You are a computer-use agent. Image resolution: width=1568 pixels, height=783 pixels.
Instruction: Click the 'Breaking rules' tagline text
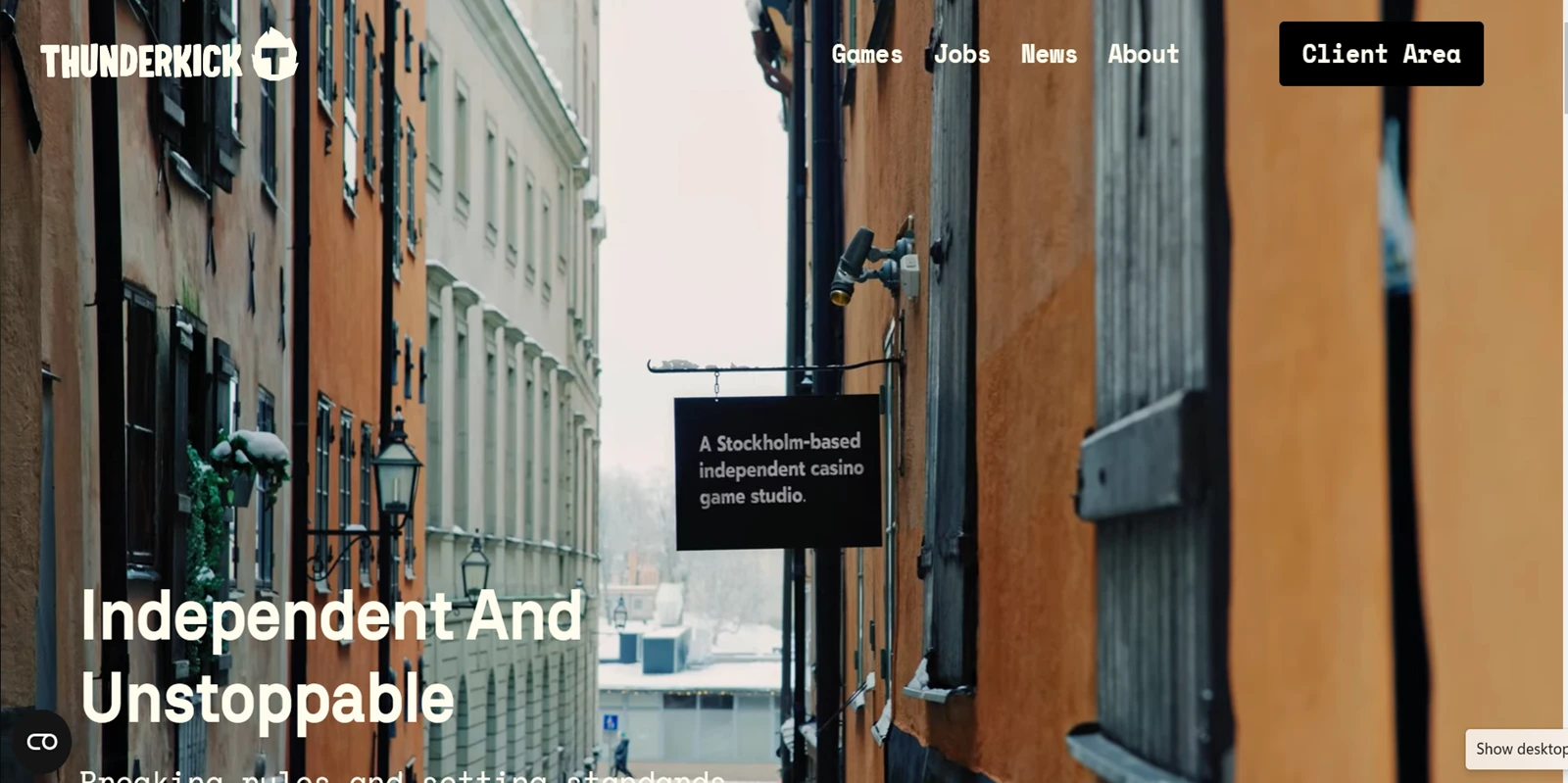coord(402,775)
